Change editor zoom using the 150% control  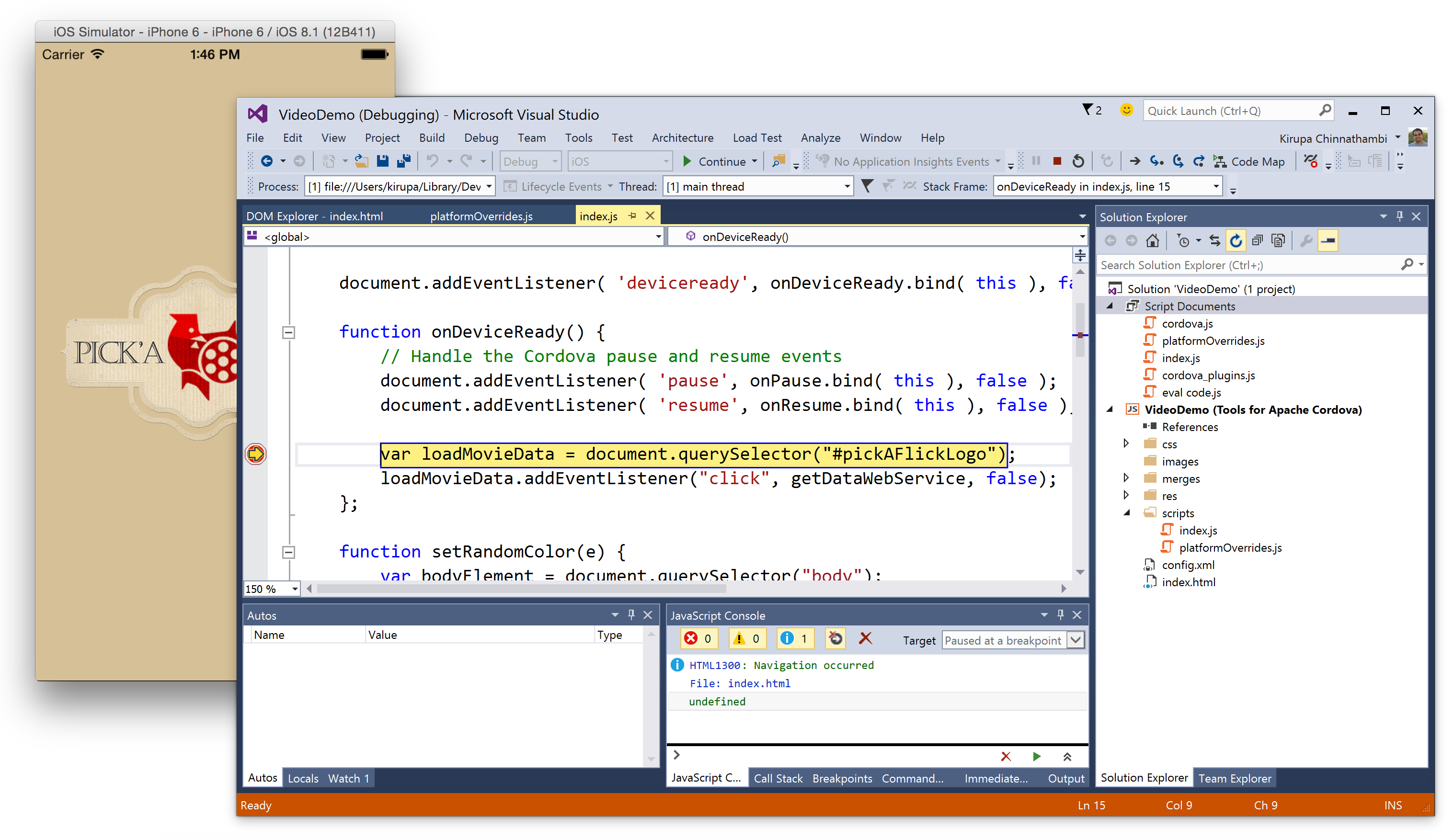tap(271, 589)
